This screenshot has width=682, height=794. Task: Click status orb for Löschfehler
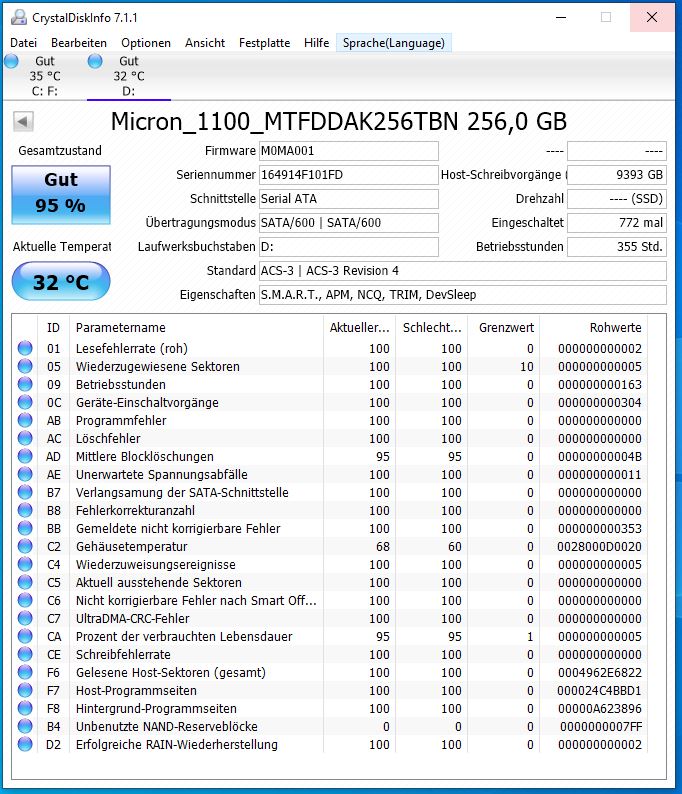coord(25,438)
